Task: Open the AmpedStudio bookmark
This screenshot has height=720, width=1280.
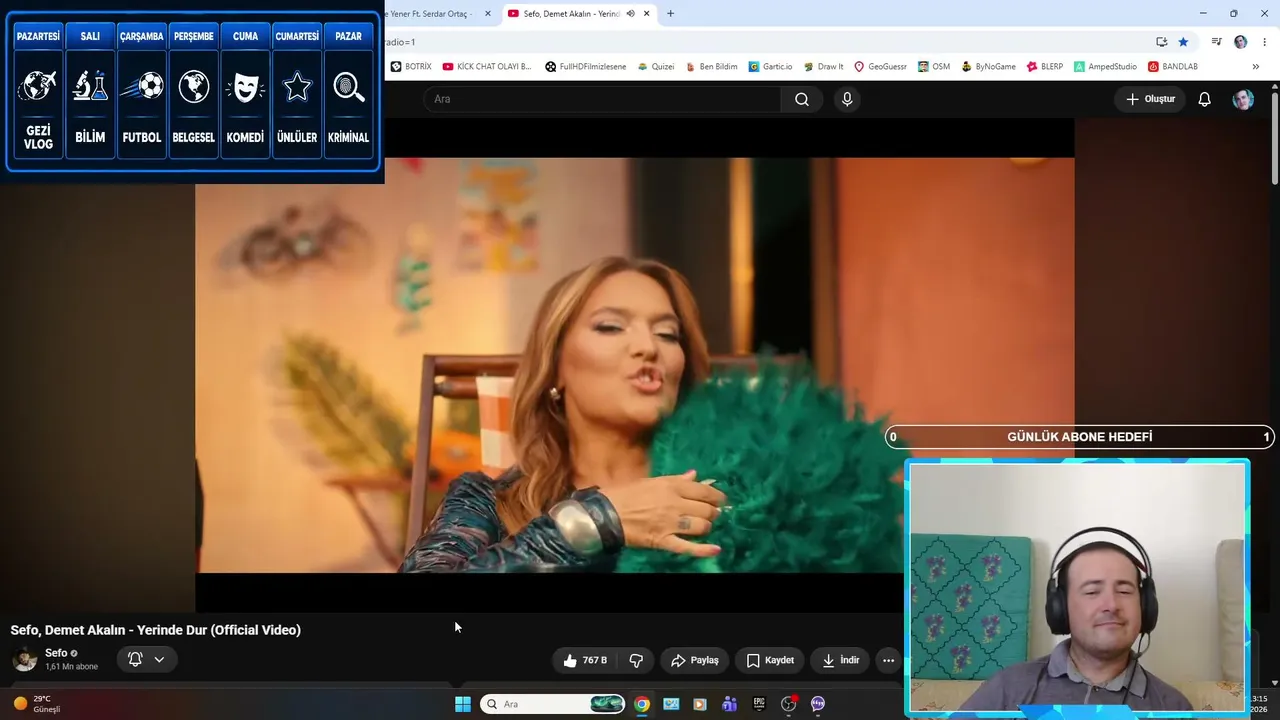Action: click(x=1105, y=67)
